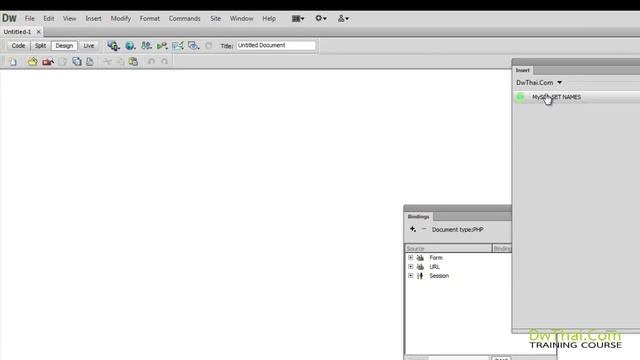Click the Visual Aids eye icon

pyautogui.click(x=194, y=46)
